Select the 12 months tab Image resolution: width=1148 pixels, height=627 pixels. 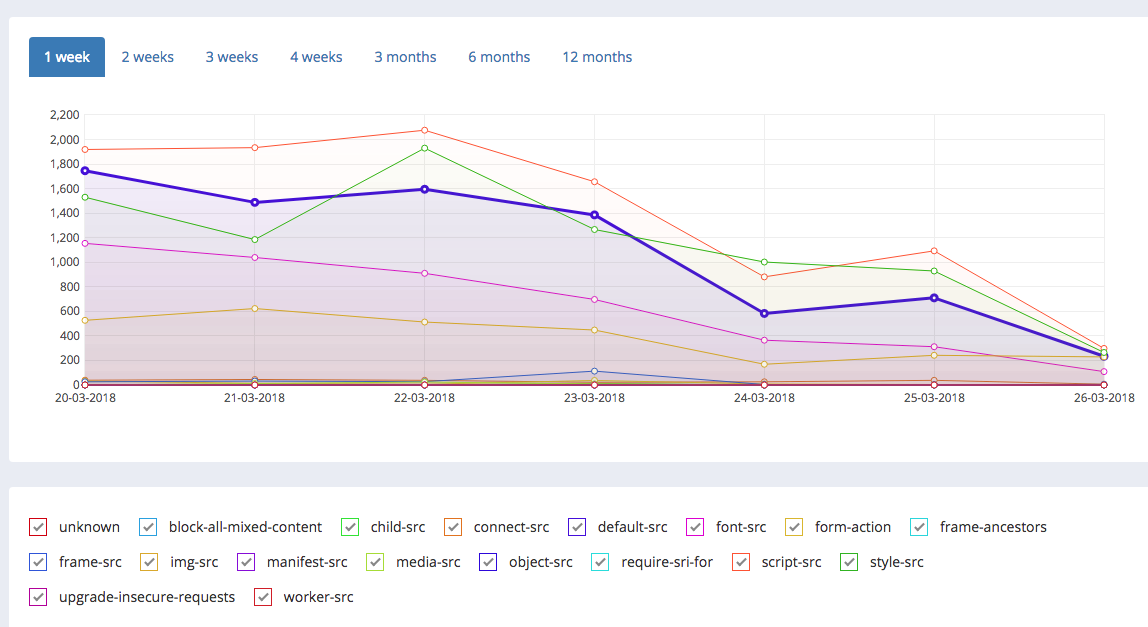click(597, 57)
